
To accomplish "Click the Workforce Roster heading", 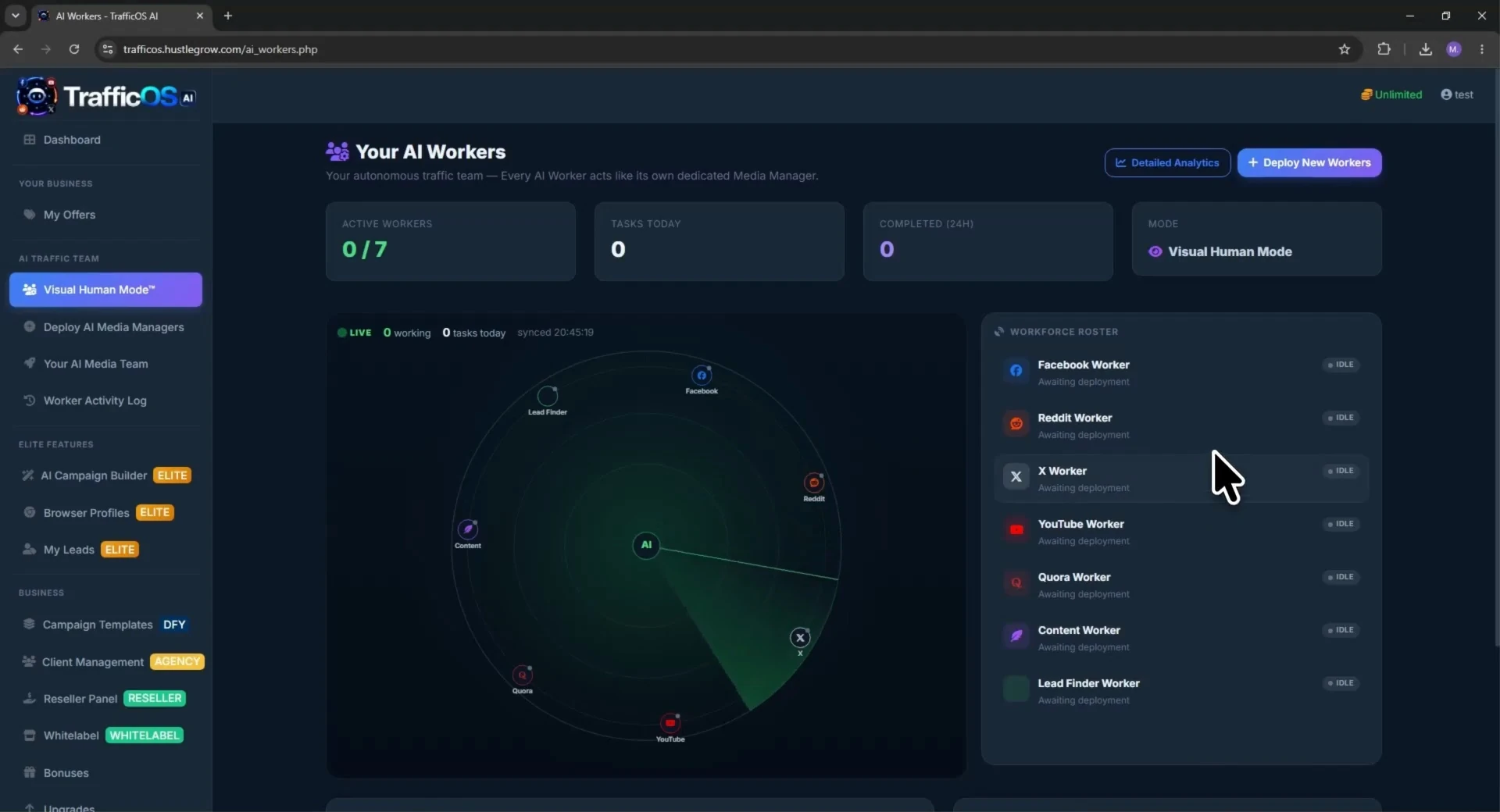I will click(x=1056, y=332).
